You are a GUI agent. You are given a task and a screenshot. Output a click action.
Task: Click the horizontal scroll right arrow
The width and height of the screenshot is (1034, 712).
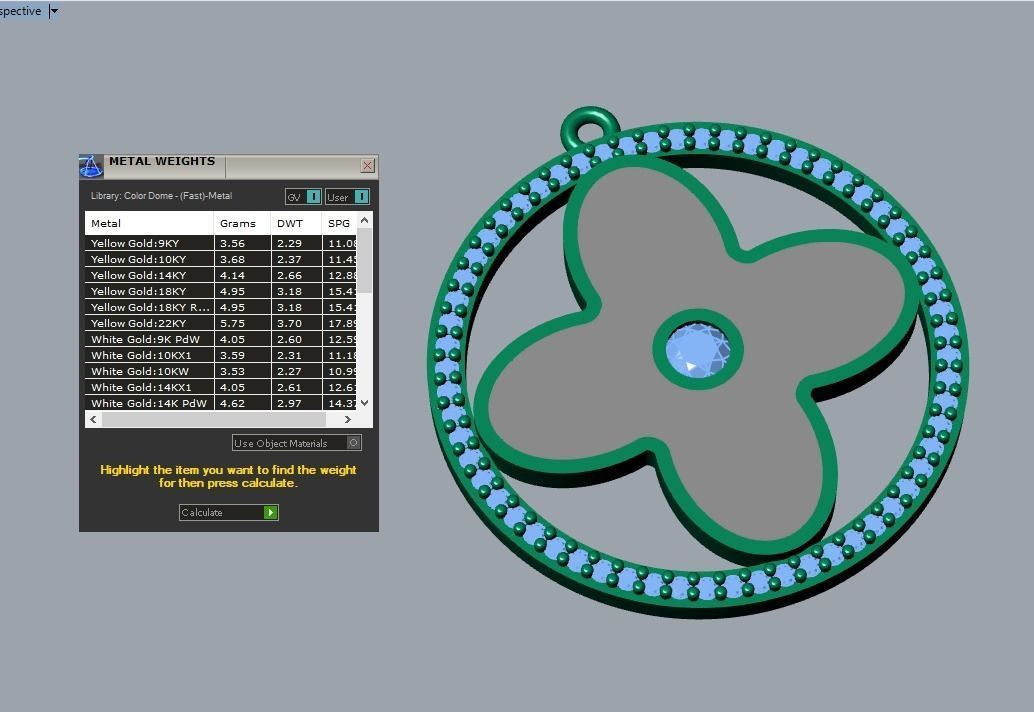[348, 419]
